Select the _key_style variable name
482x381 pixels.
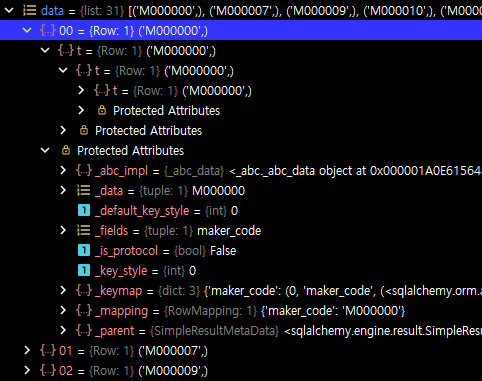(x=121, y=271)
